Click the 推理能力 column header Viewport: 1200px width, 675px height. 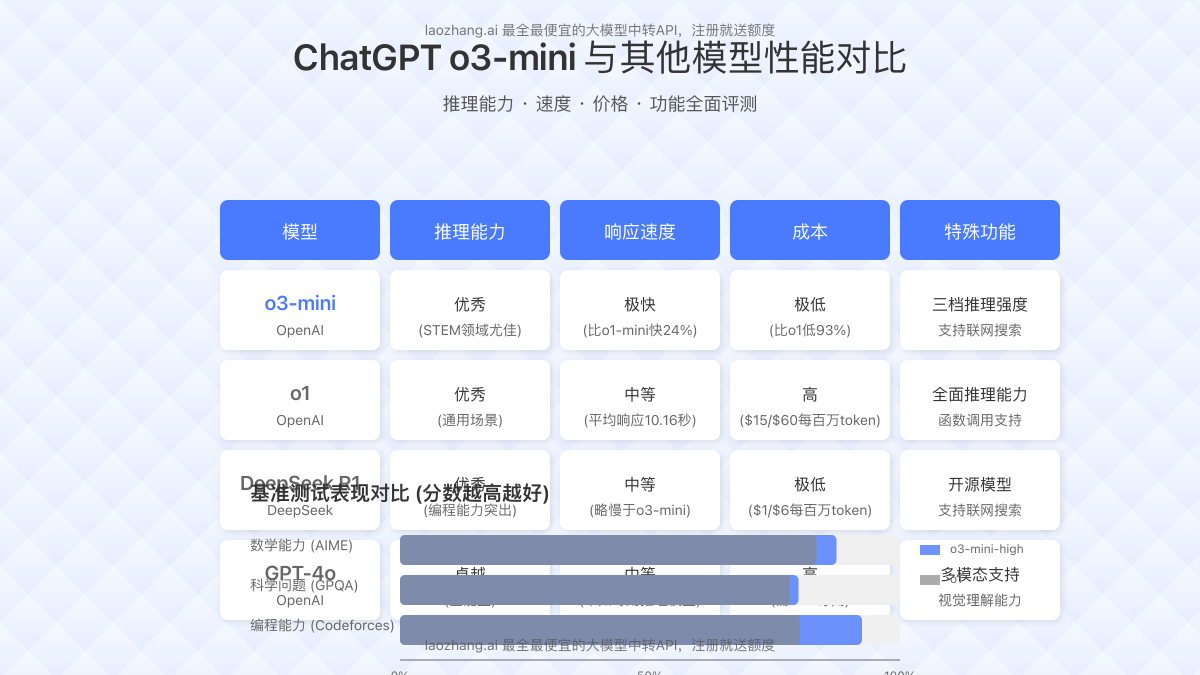(470, 230)
